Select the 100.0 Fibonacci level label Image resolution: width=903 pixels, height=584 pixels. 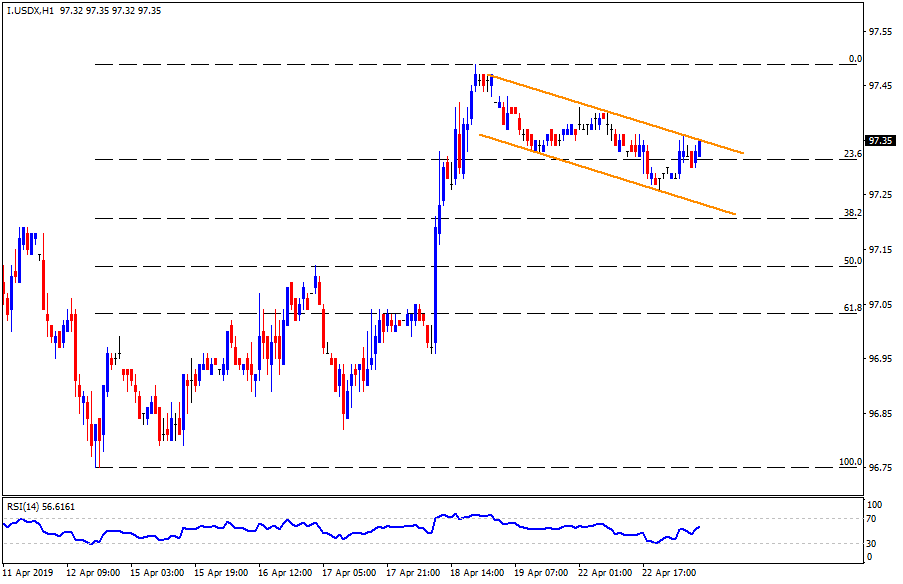[x=850, y=463]
